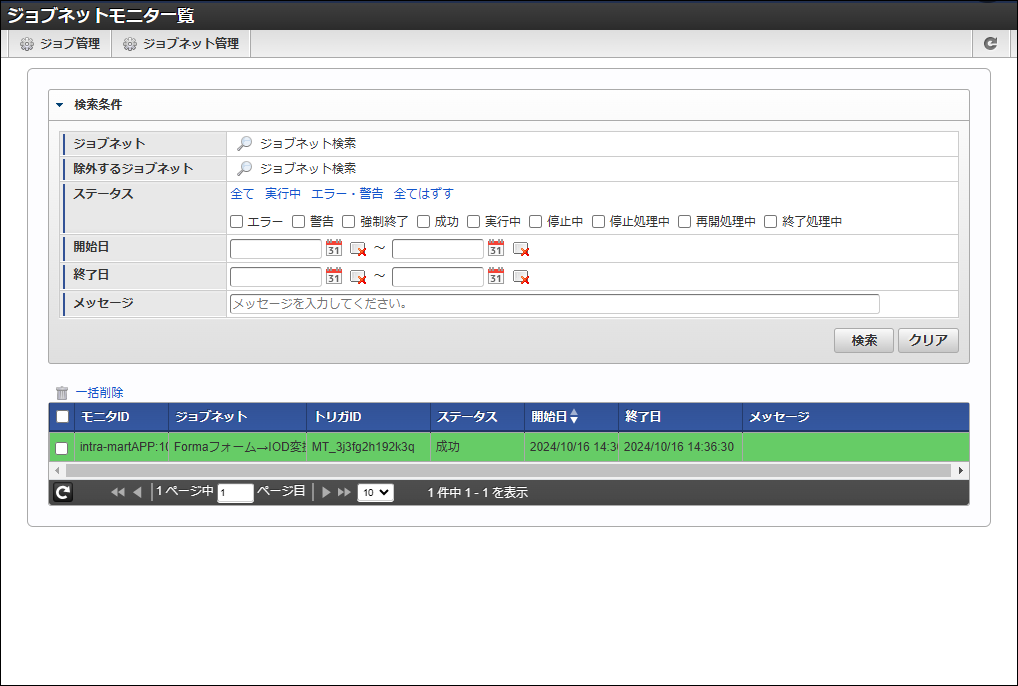Go to the next page of results

[327, 492]
